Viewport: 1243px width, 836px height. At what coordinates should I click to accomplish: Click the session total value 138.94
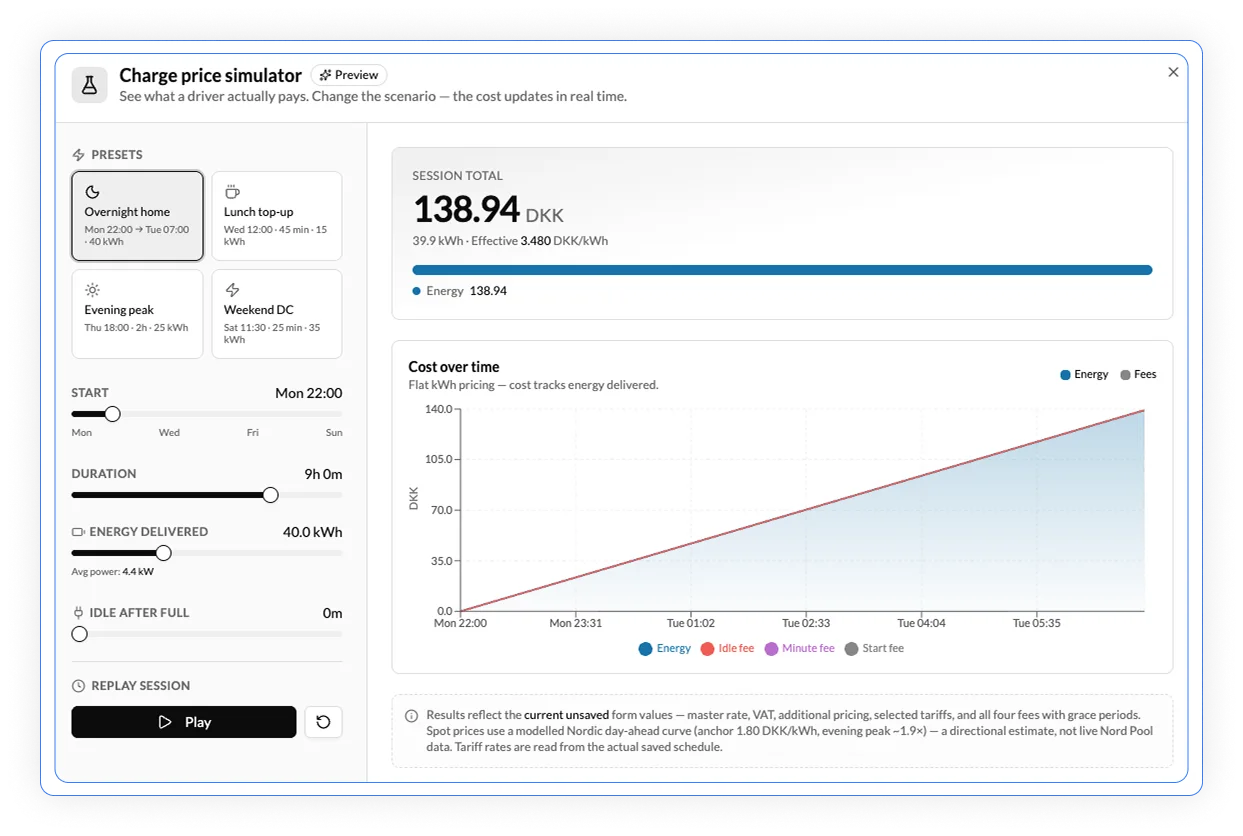click(466, 210)
